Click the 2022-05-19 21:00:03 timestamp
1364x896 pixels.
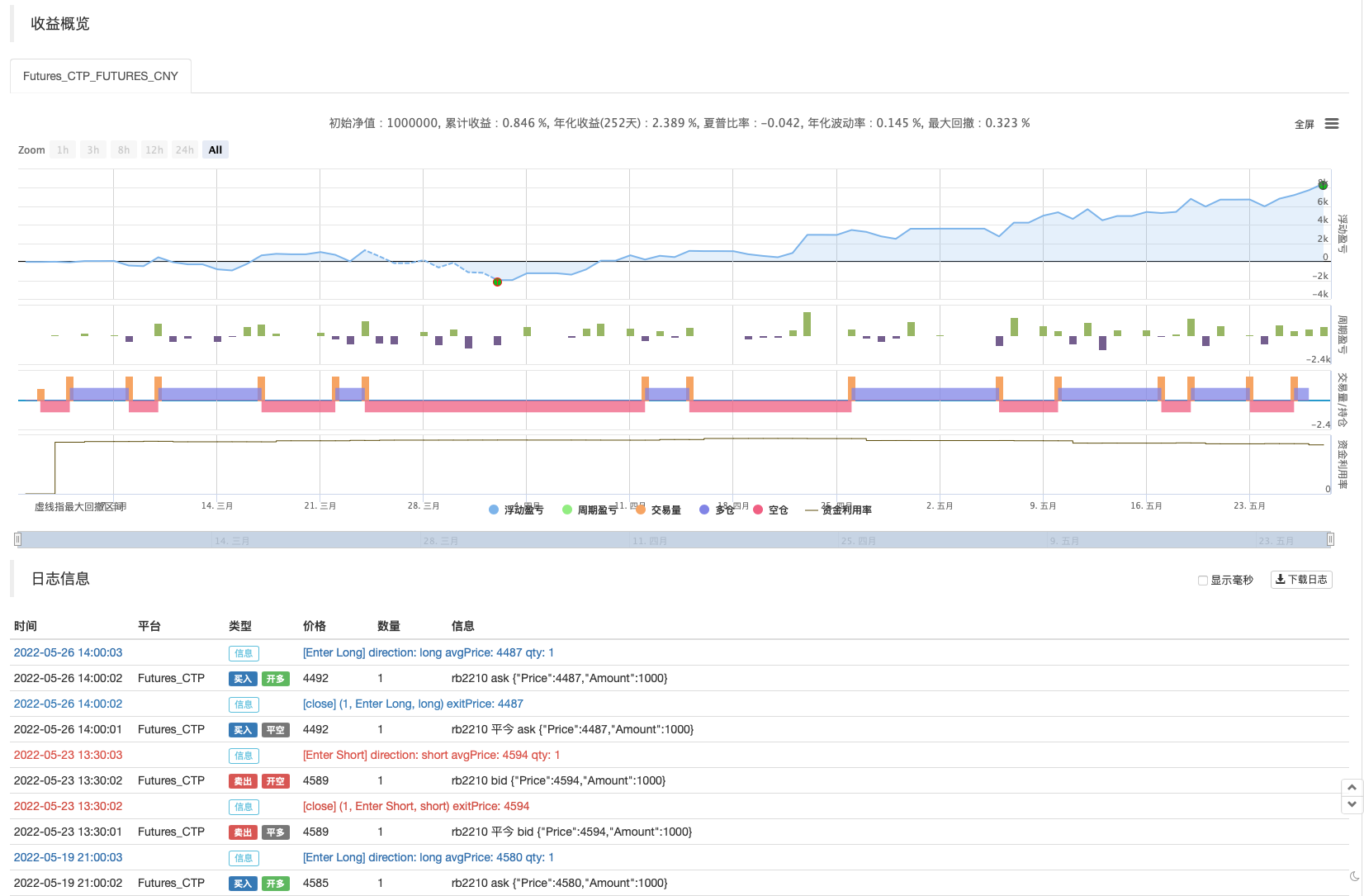tap(68, 857)
